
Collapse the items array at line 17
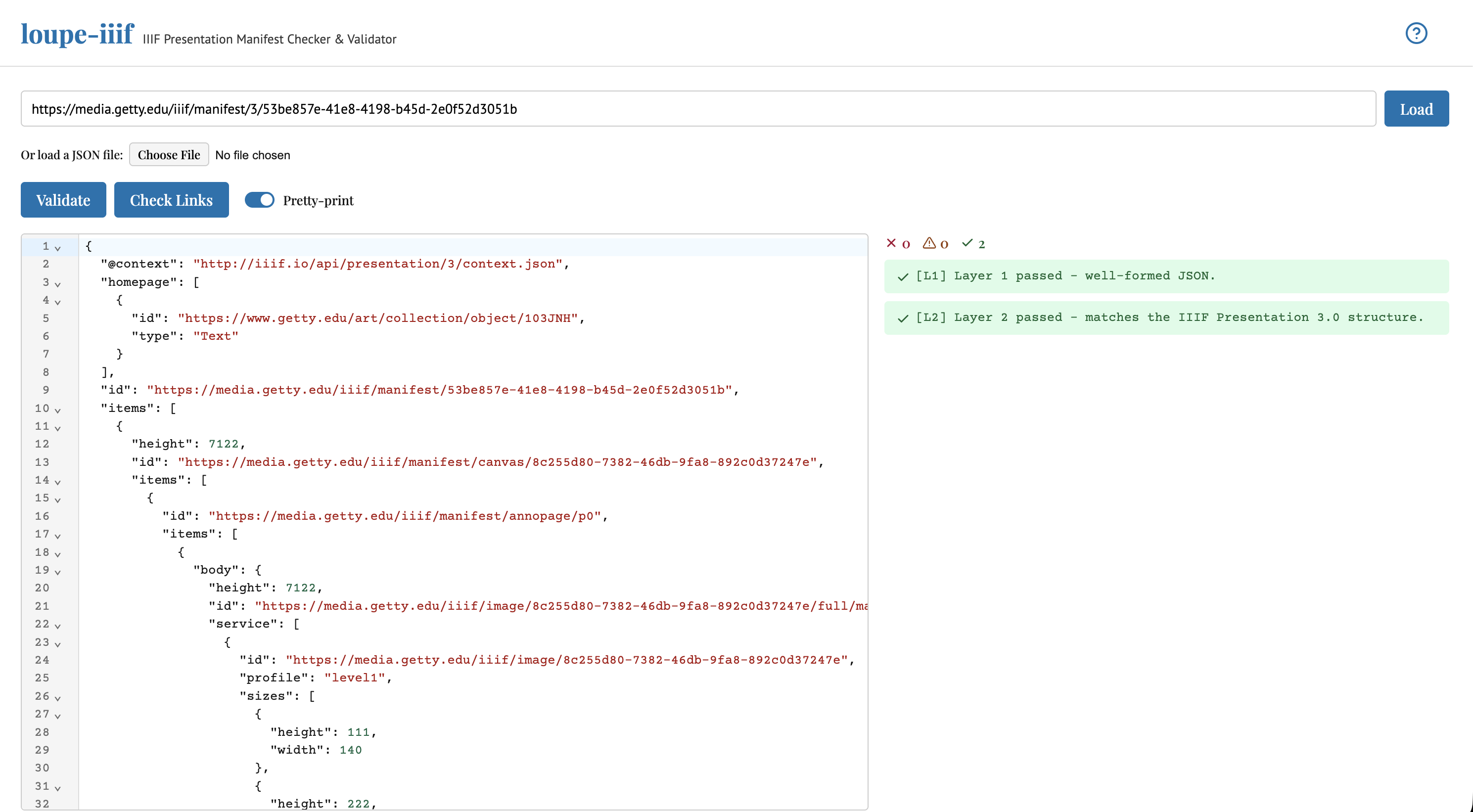pyautogui.click(x=58, y=536)
